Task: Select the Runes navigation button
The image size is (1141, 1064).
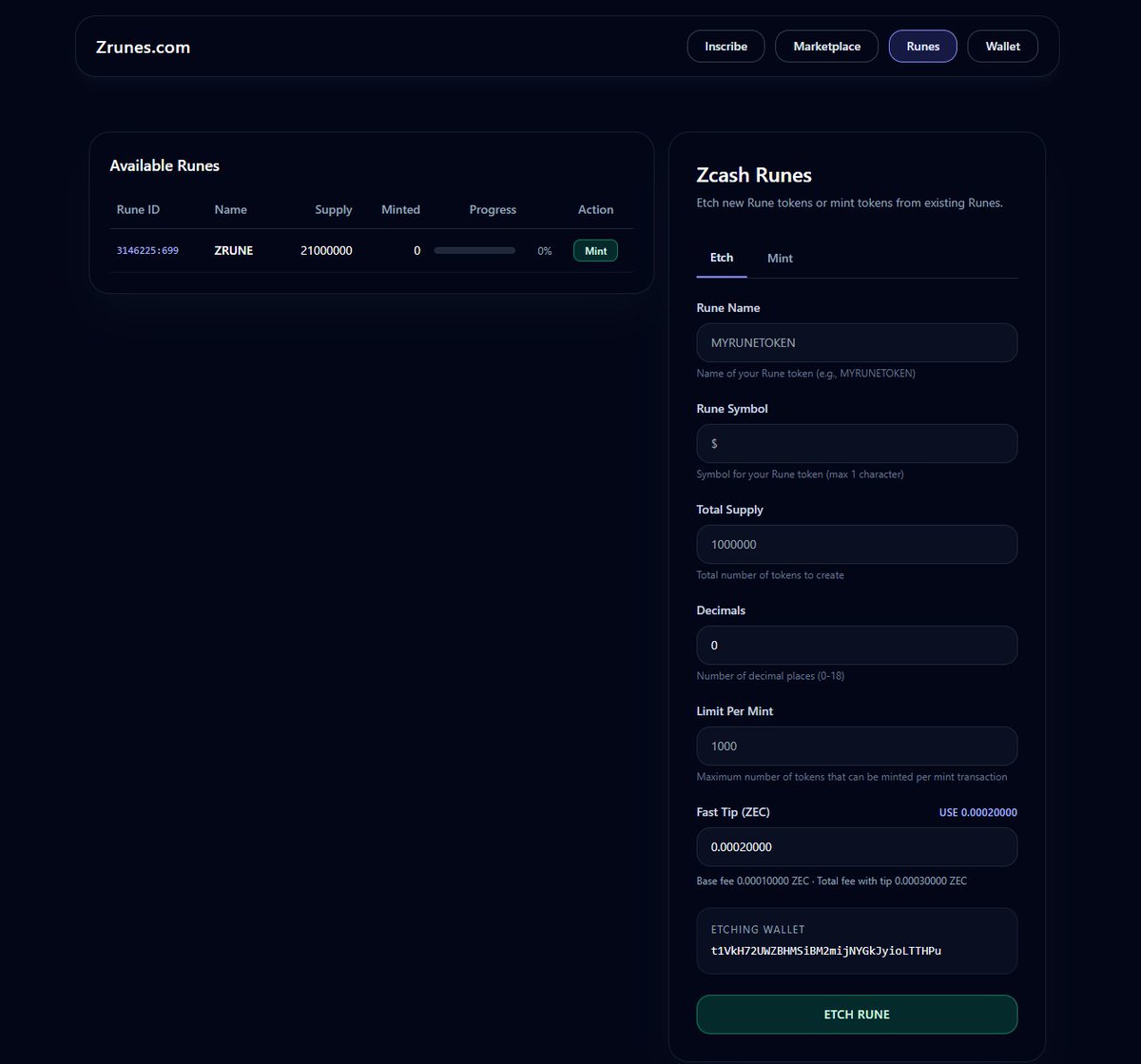Action: [x=923, y=47]
